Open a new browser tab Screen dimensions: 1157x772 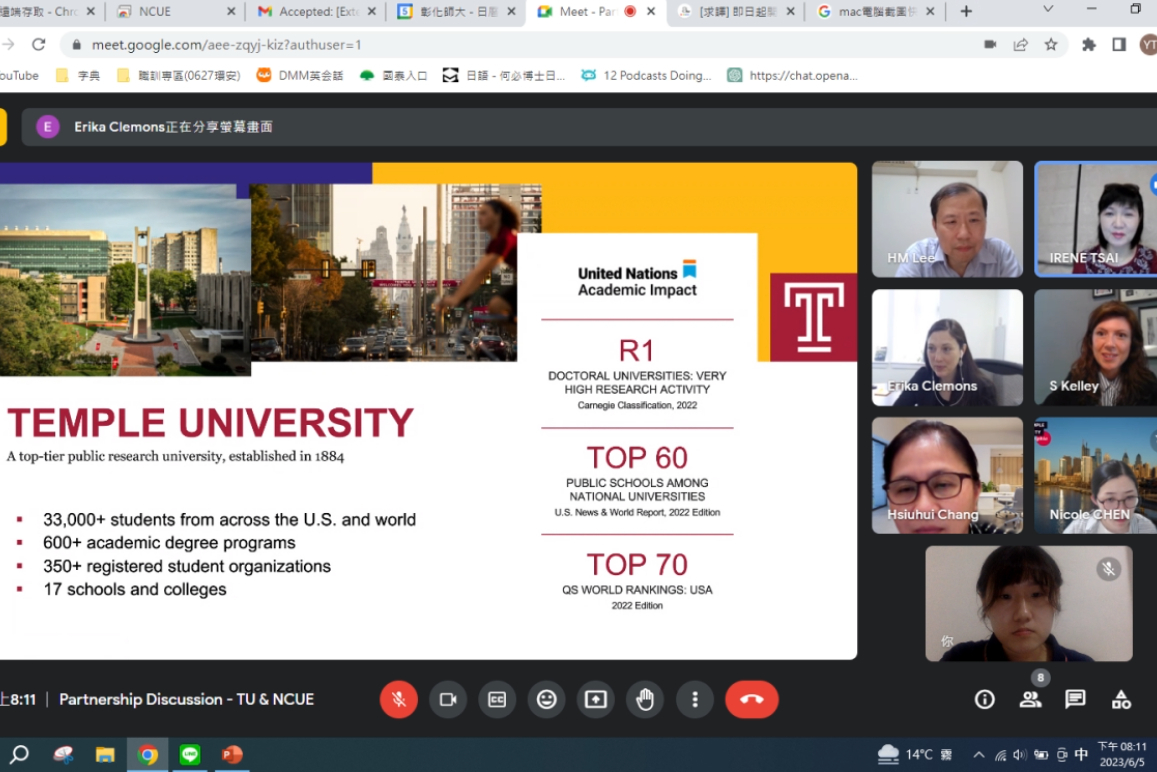tap(966, 11)
